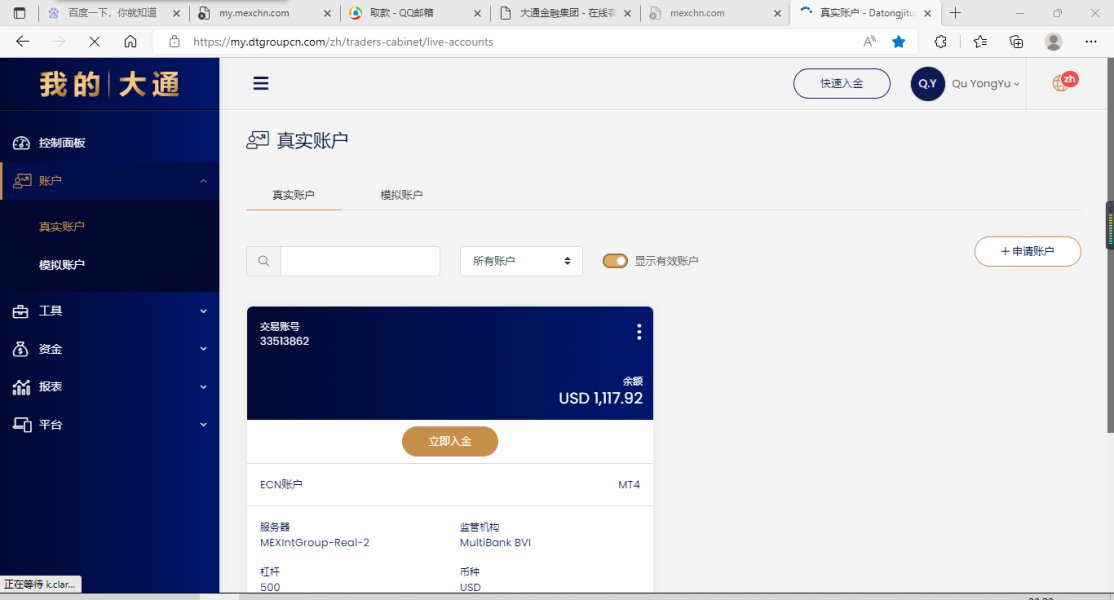
Task: Close the 取款 - QQ邮箱 tab
Action: click(477, 13)
